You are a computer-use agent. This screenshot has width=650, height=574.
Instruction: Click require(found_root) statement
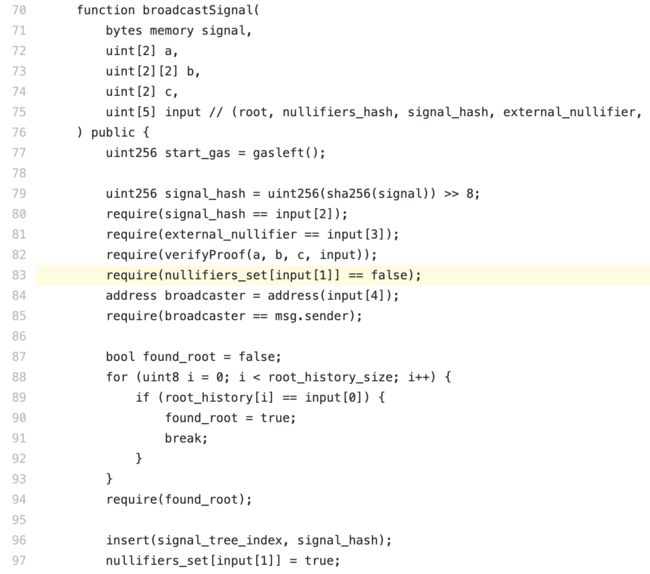[x=179, y=500]
